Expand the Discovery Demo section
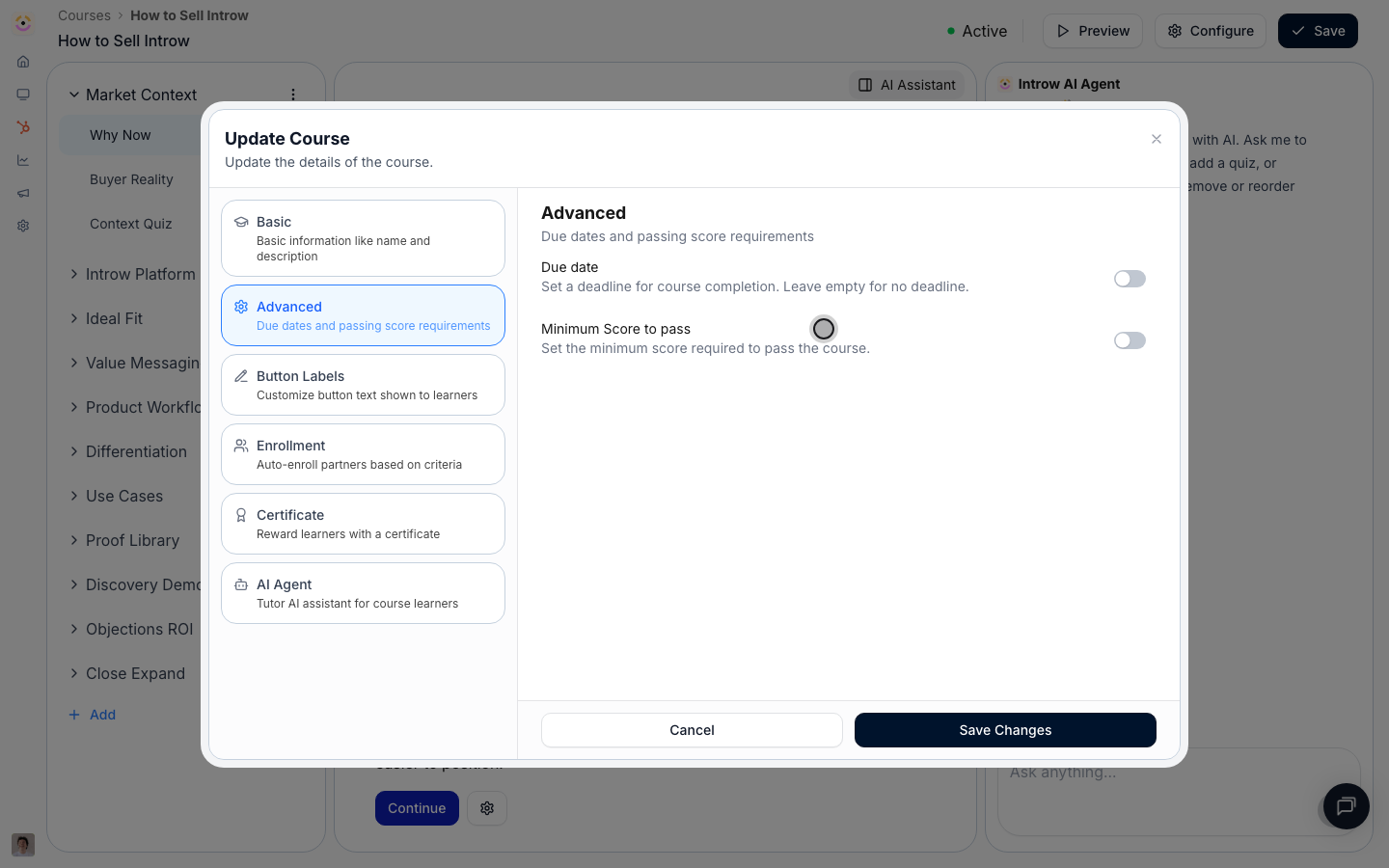 [74, 584]
